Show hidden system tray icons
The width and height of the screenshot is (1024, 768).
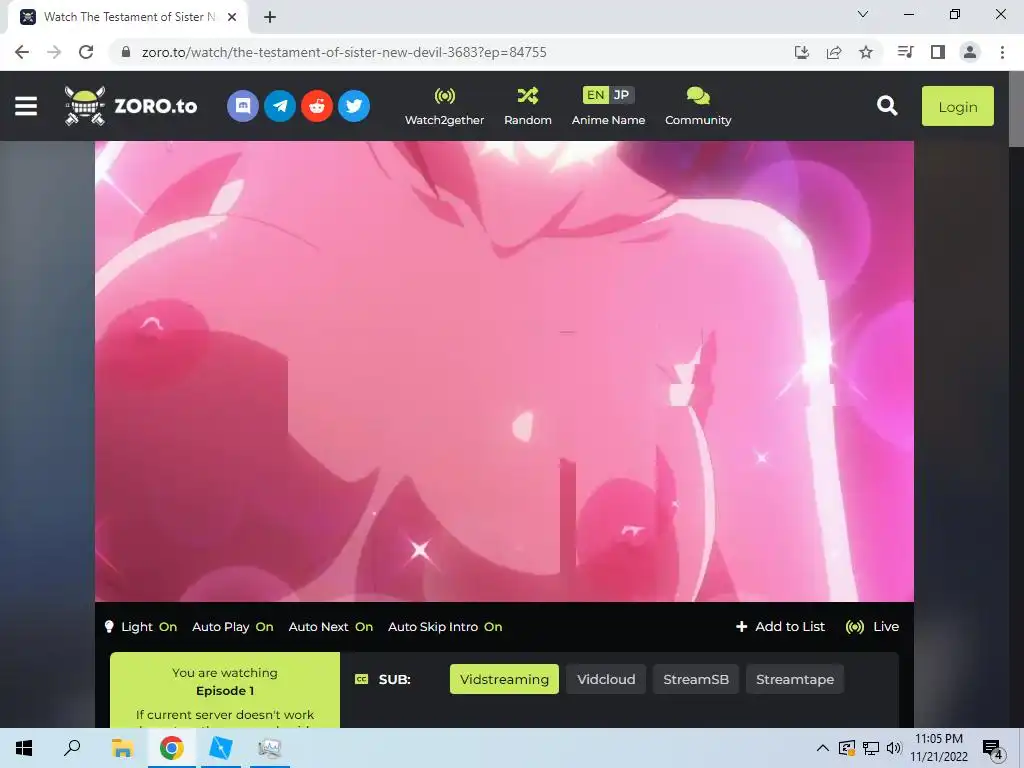(823, 748)
